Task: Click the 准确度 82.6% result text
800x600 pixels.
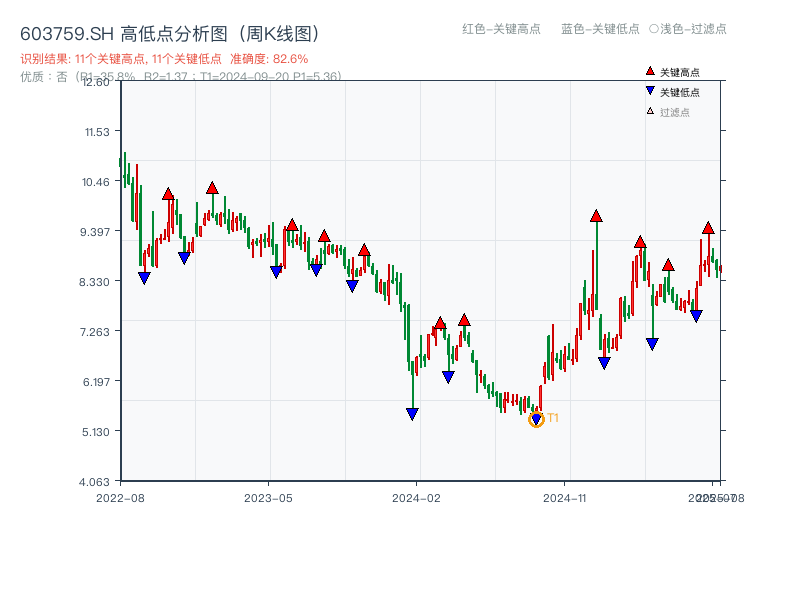Action: pyautogui.click(x=268, y=59)
